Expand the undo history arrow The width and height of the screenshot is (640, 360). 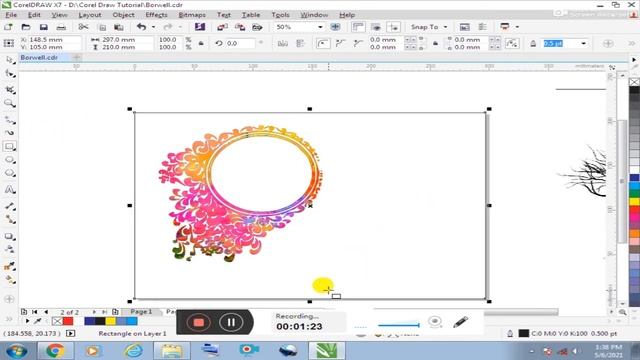[153, 27]
